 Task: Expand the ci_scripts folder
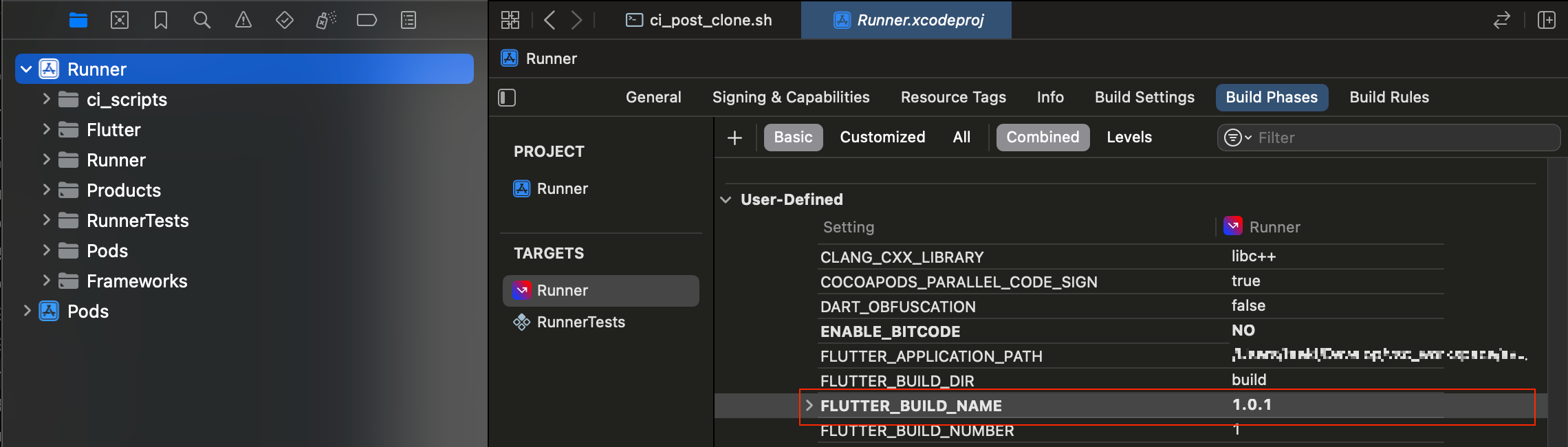point(46,99)
